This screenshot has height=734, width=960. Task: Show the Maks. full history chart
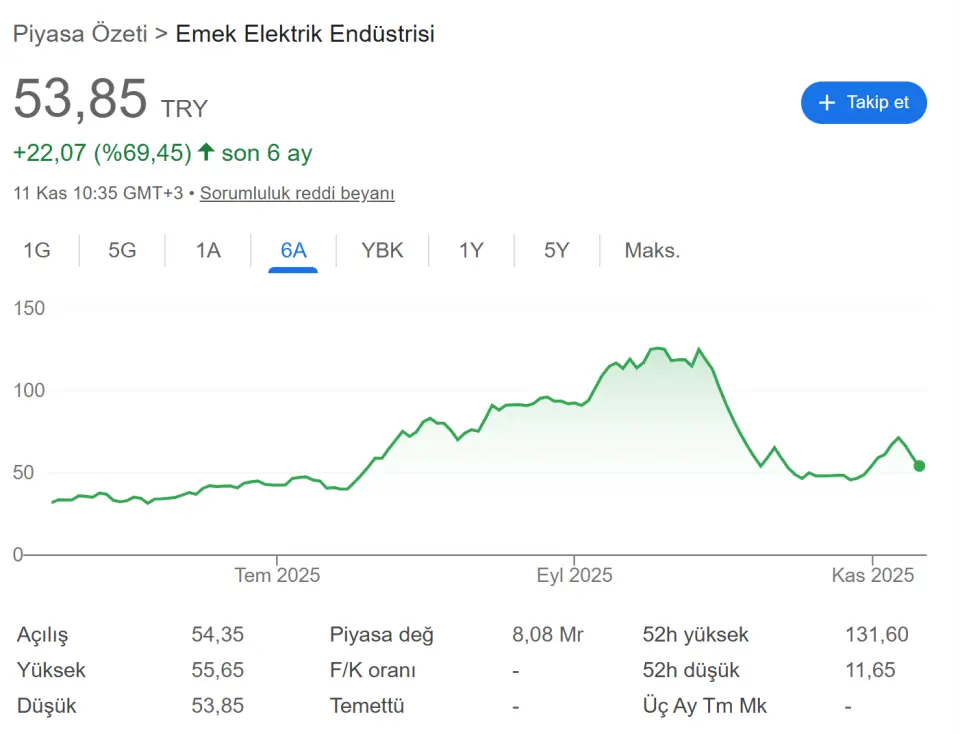click(x=652, y=250)
